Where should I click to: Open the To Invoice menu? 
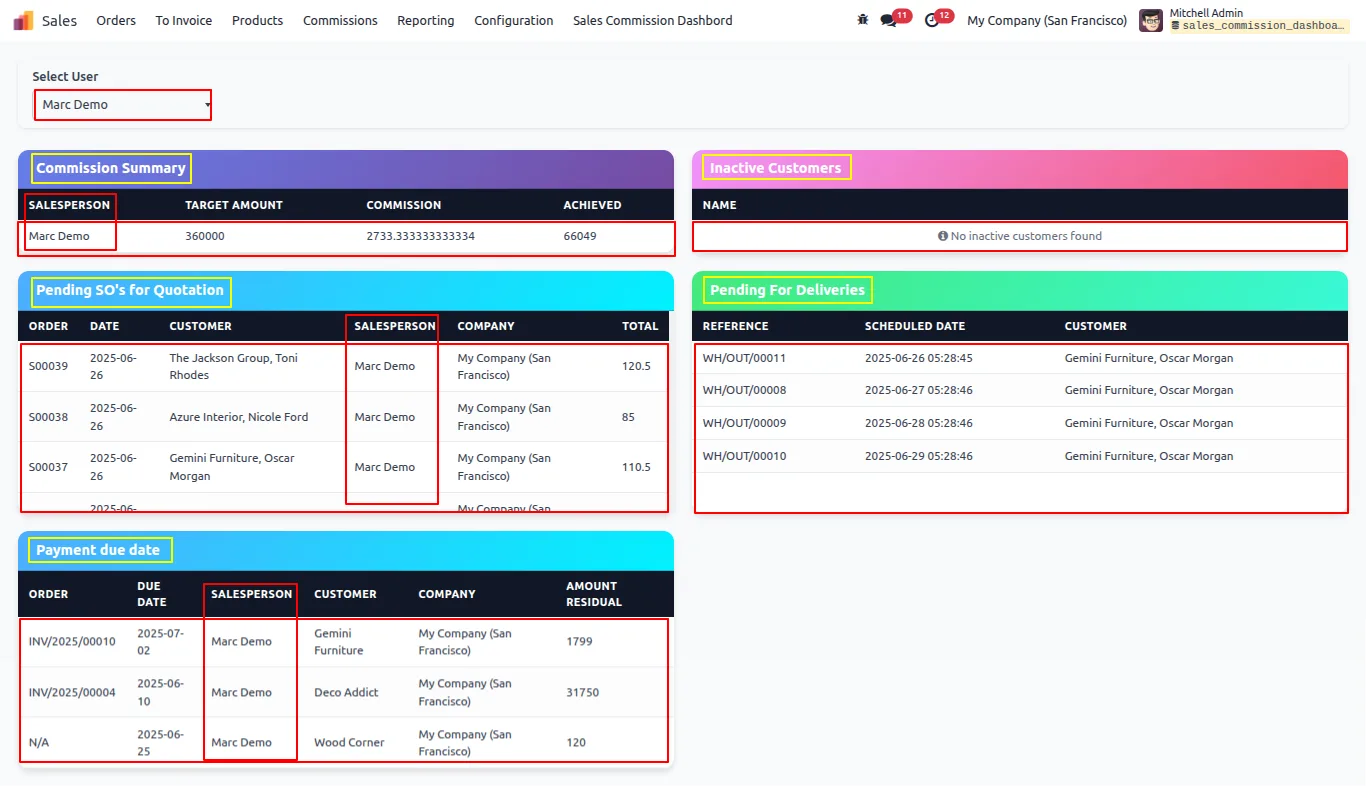pyautogui.click(x=184, y=20)
